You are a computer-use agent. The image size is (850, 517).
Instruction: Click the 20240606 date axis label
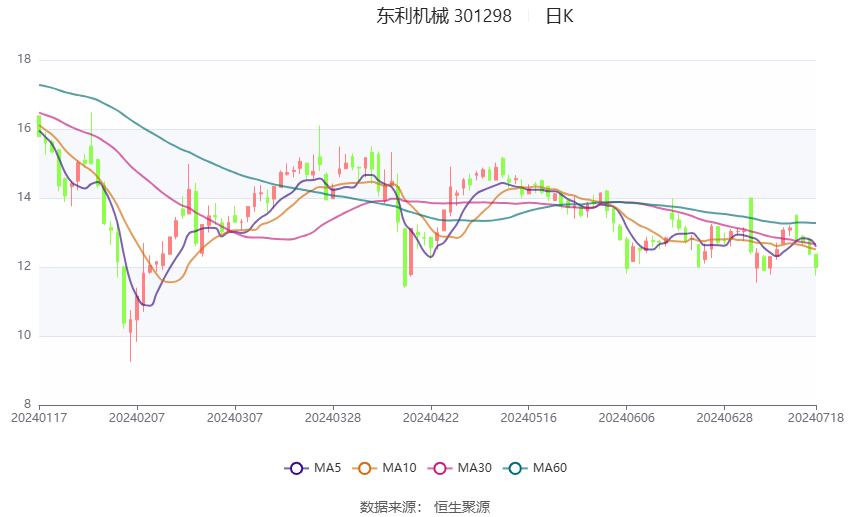[626, 418]
